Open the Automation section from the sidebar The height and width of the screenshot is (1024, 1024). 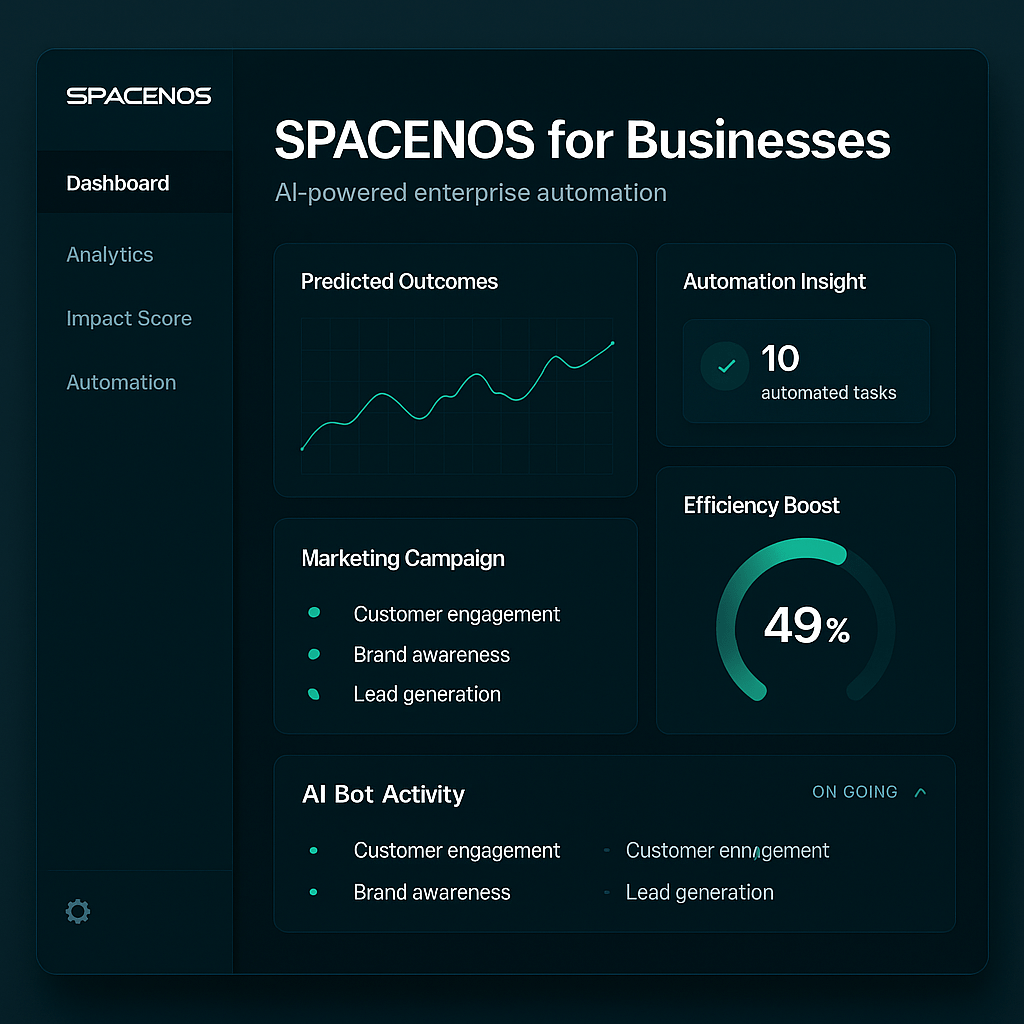click(121, 382)
